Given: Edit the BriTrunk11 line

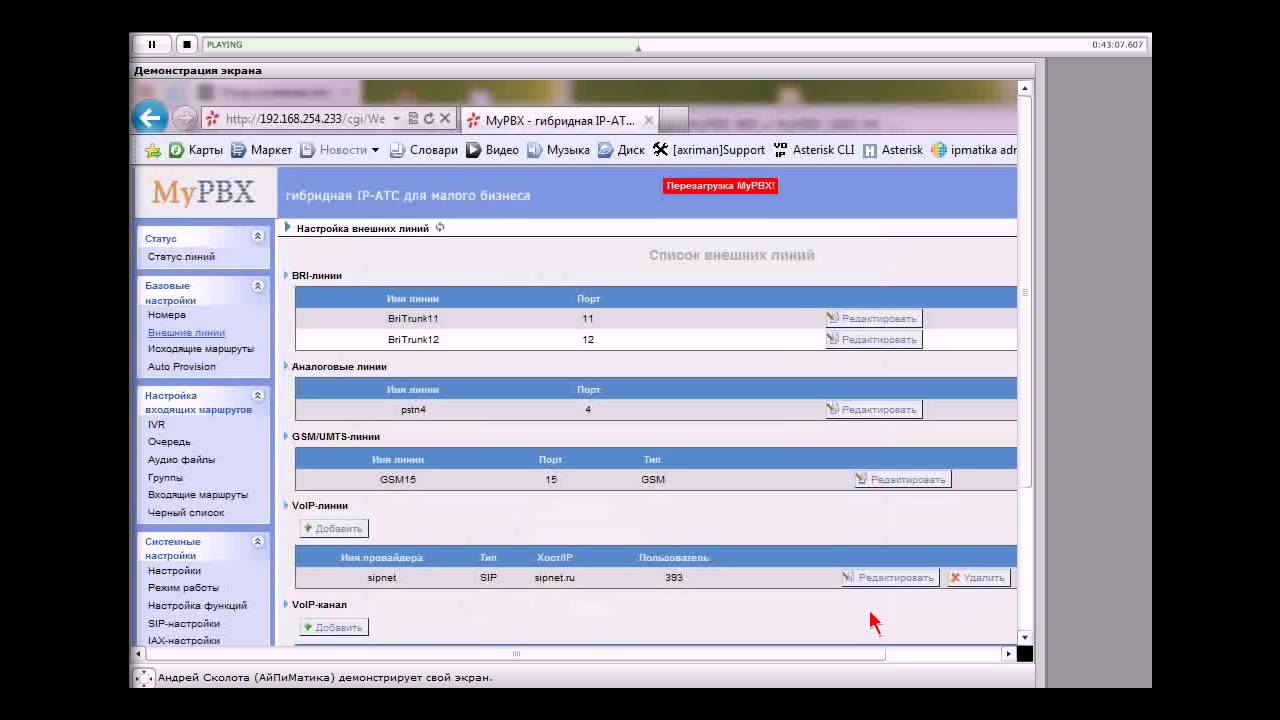Looking at the screenshot, I should pyautogui.click(x=873, y=319).
